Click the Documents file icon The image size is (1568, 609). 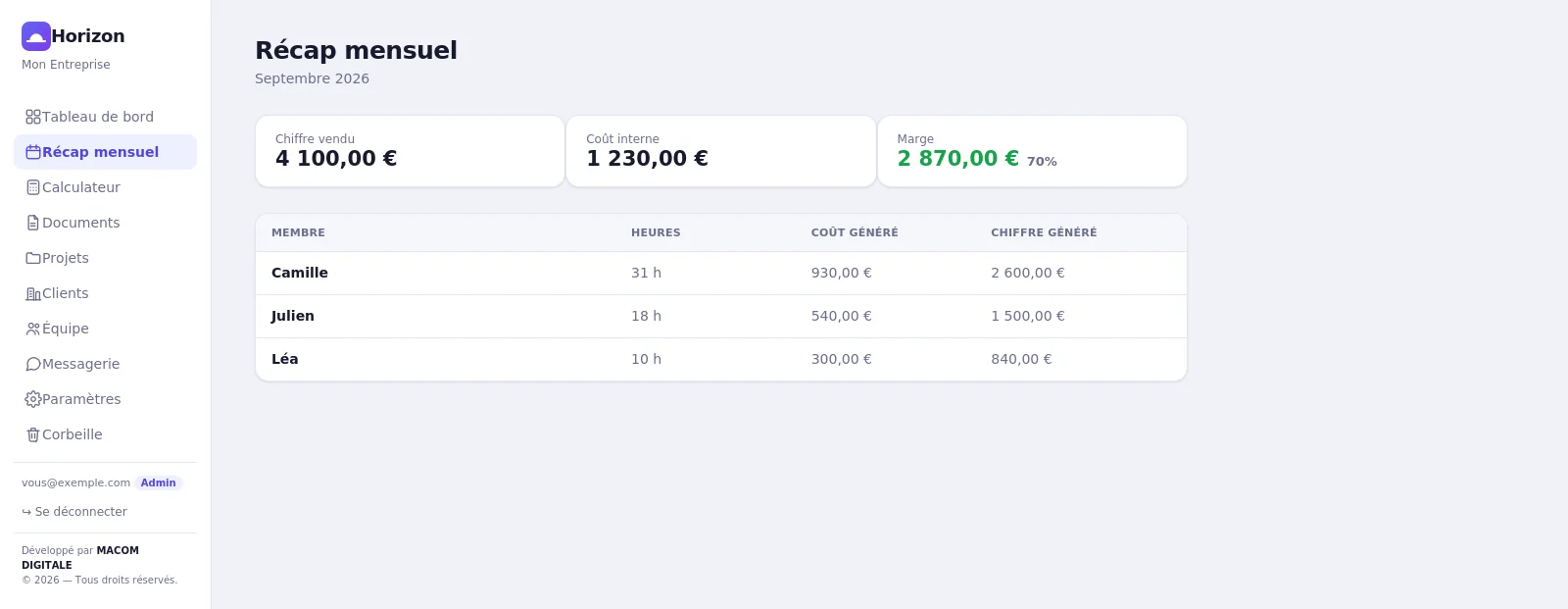(x=33, y=223)
